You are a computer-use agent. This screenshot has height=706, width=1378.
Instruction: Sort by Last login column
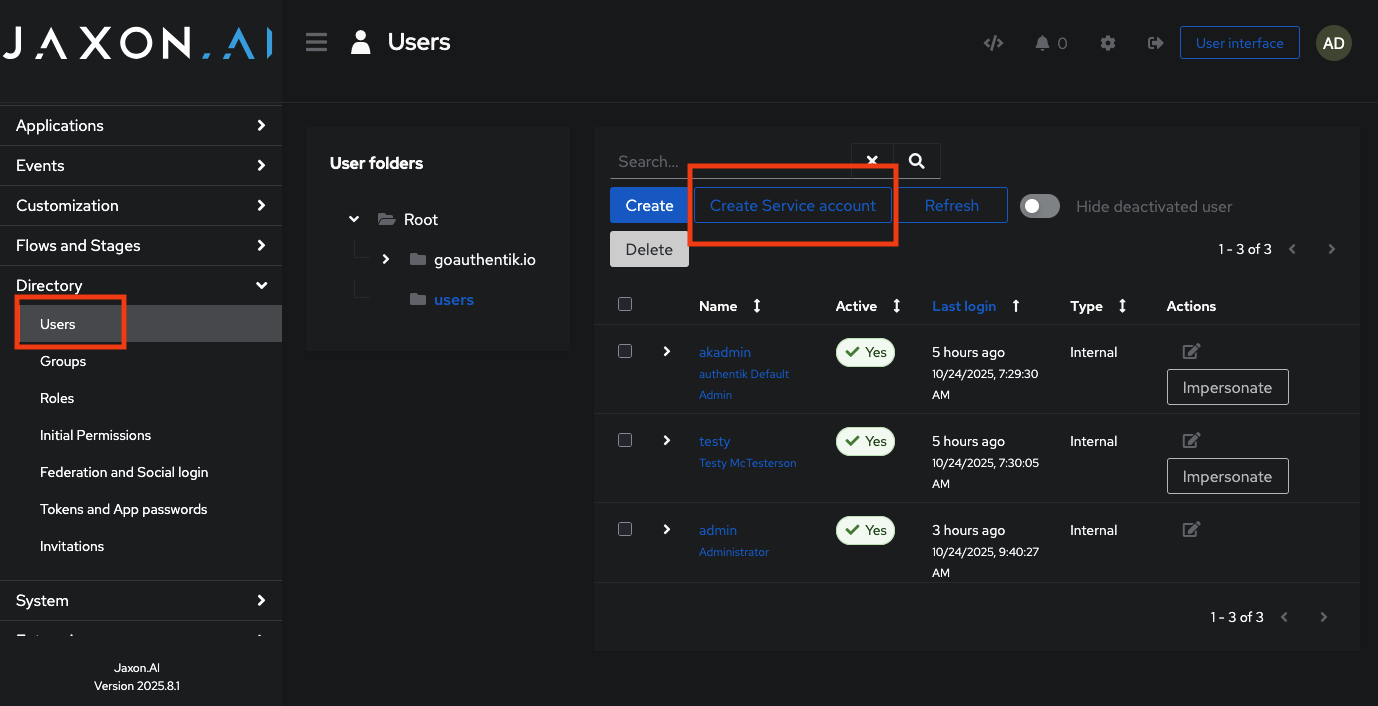tap(964, 306)
